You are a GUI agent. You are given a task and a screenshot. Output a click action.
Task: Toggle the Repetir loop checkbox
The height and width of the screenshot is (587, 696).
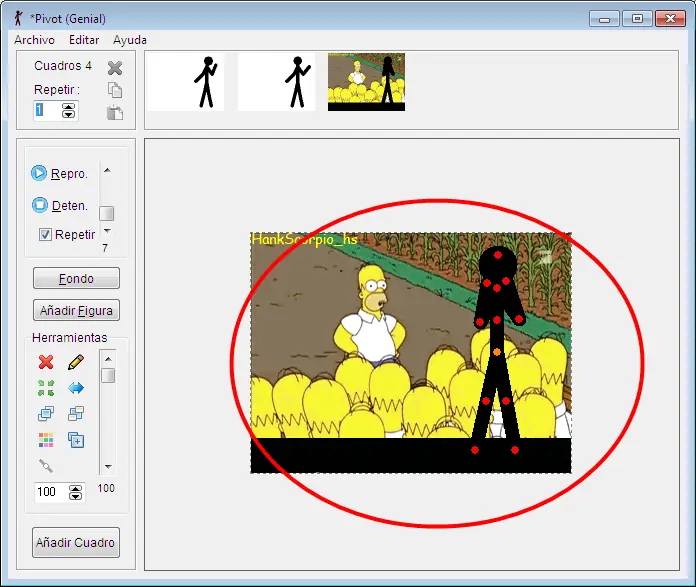[45, 234]
